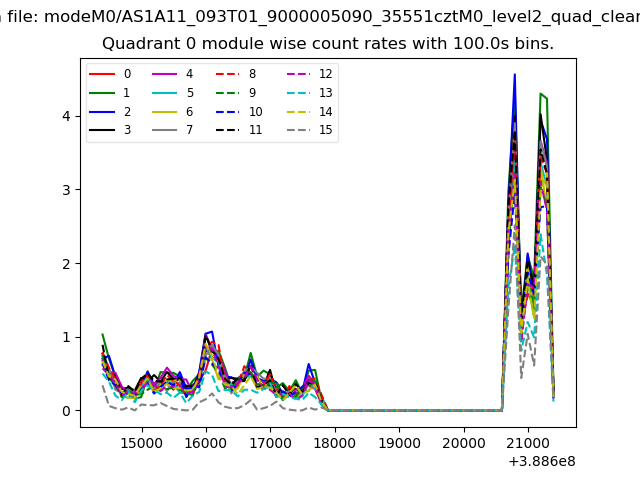Click the x-axis tick label 18000
The width and height of the screenshot is (640, 480).
click(x=335, y=441)
